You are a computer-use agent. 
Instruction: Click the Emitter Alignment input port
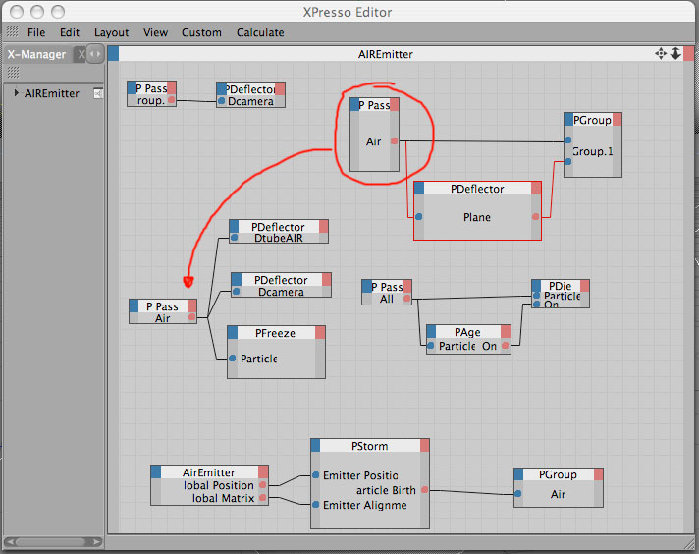click(316, 505)
